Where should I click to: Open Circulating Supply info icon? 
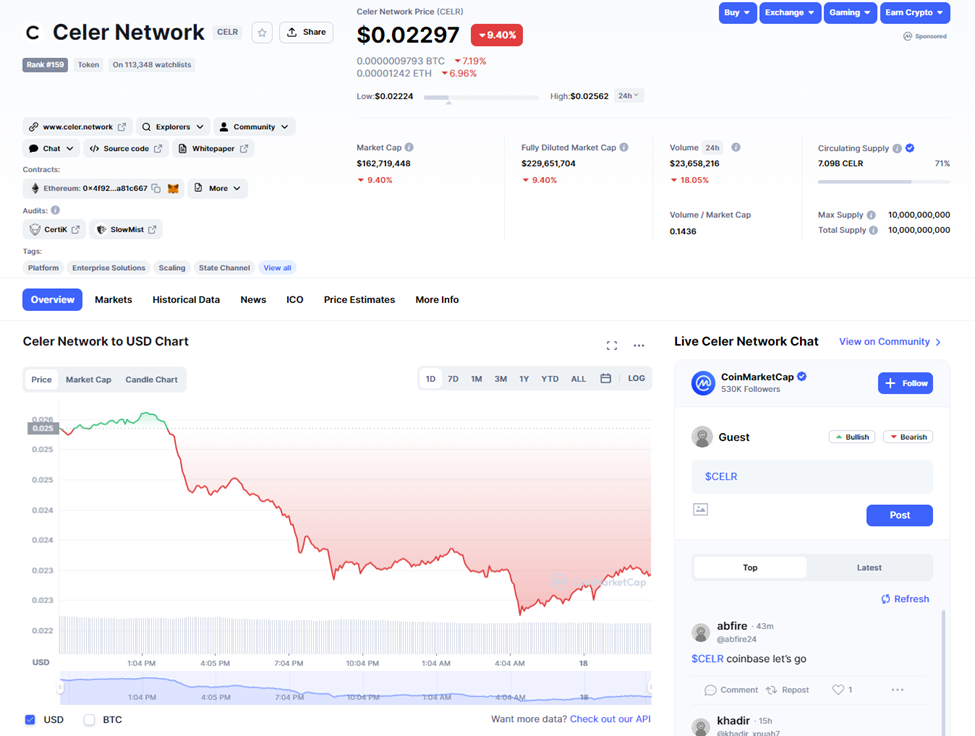[x=897, y=148]
